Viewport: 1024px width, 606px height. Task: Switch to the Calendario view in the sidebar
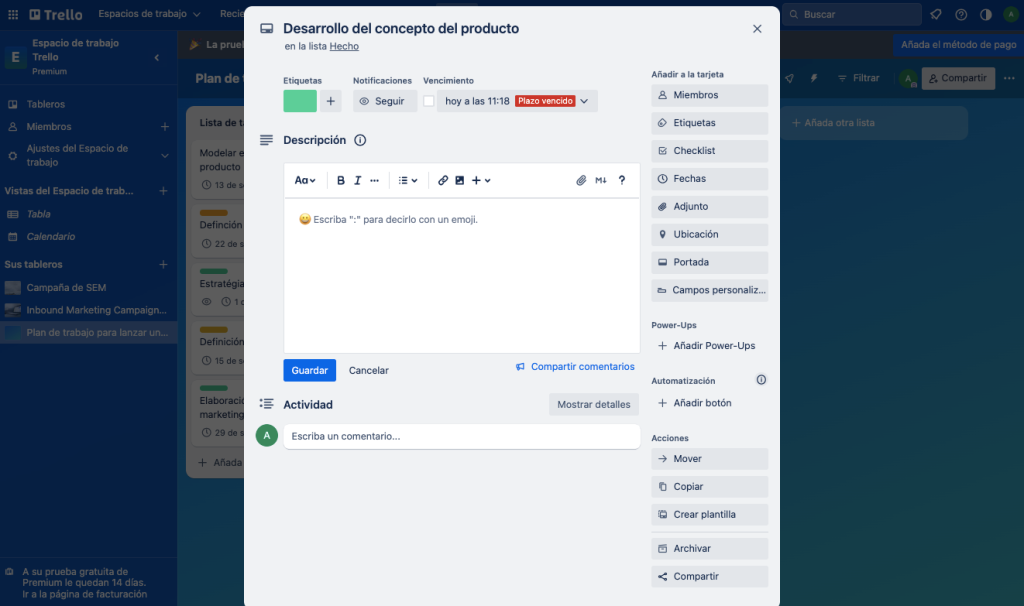coord(51,238)
